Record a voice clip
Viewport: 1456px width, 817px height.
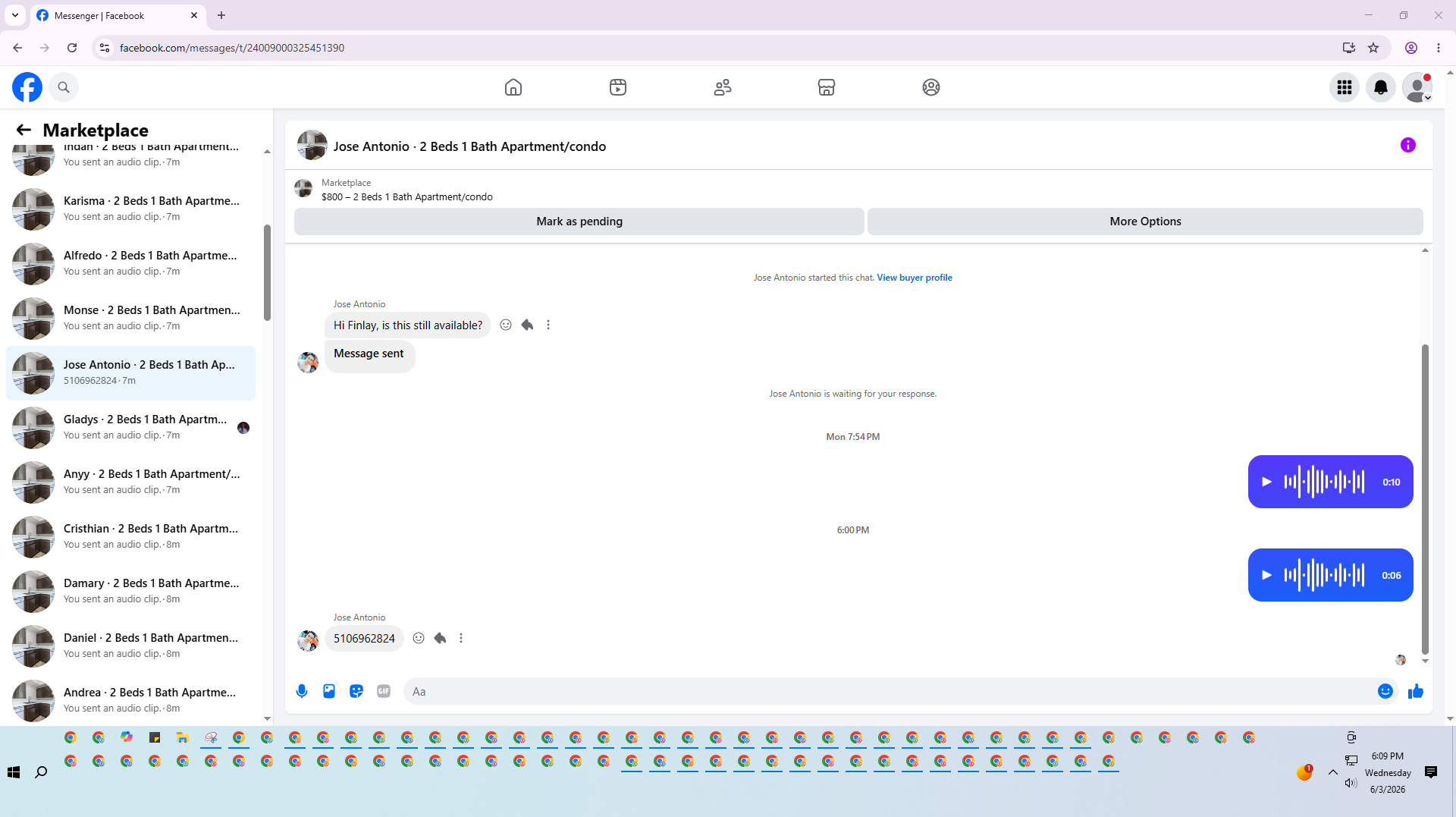click(302, 691)
